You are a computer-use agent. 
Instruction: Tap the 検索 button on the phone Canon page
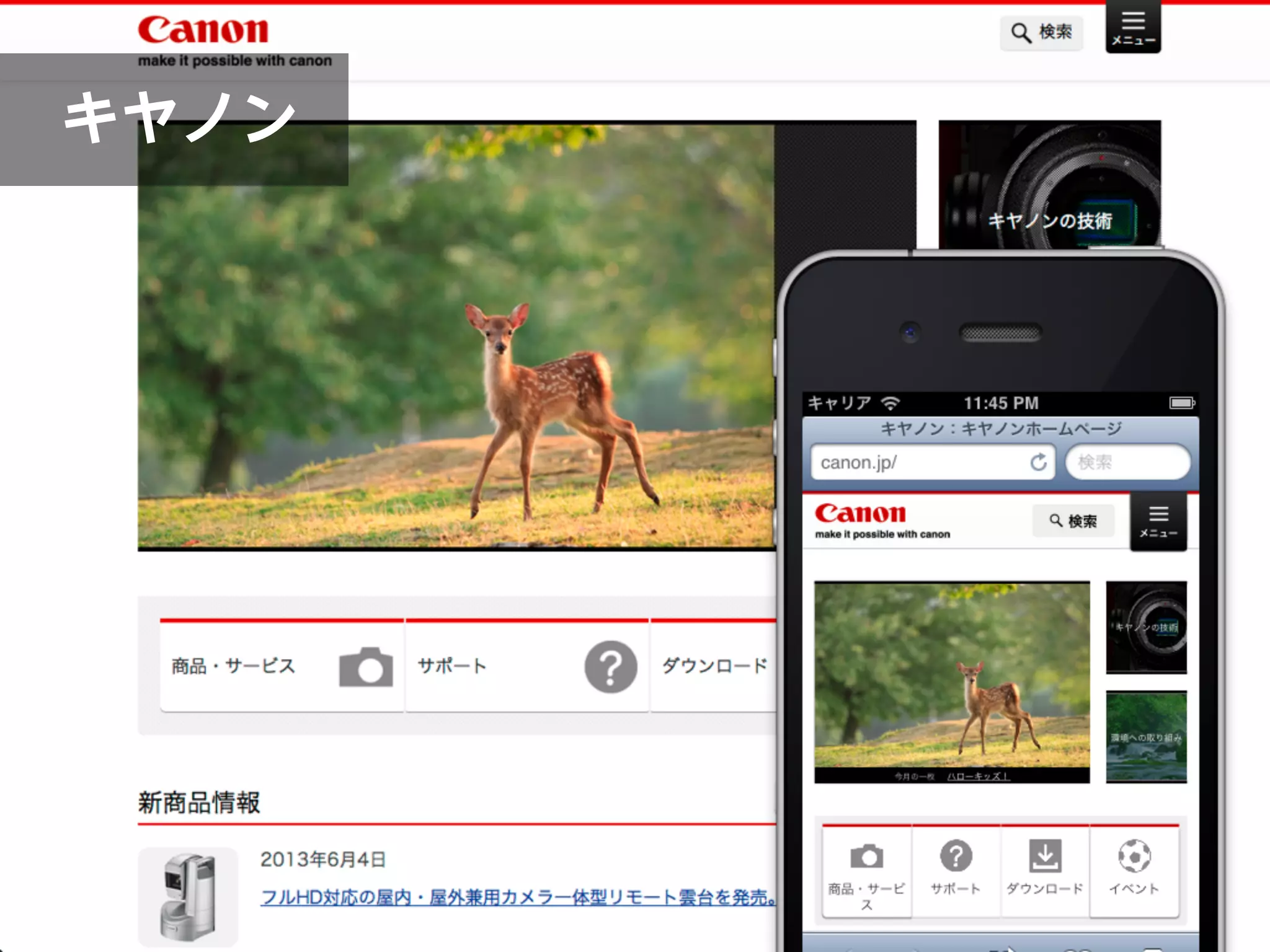coord(1073,521)
